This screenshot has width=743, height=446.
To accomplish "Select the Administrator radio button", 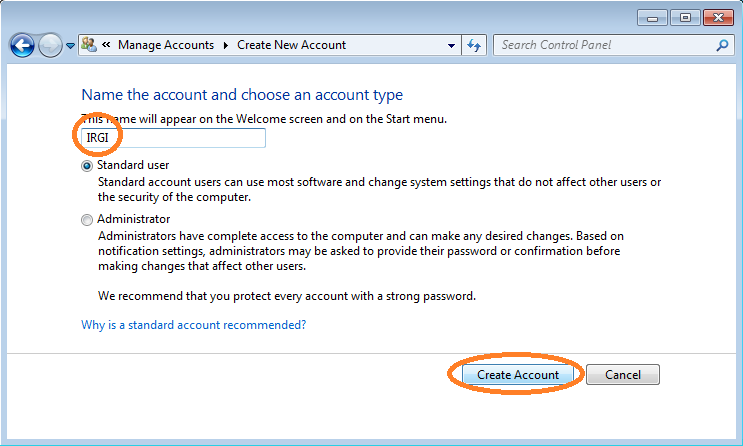I will [87, 220].
